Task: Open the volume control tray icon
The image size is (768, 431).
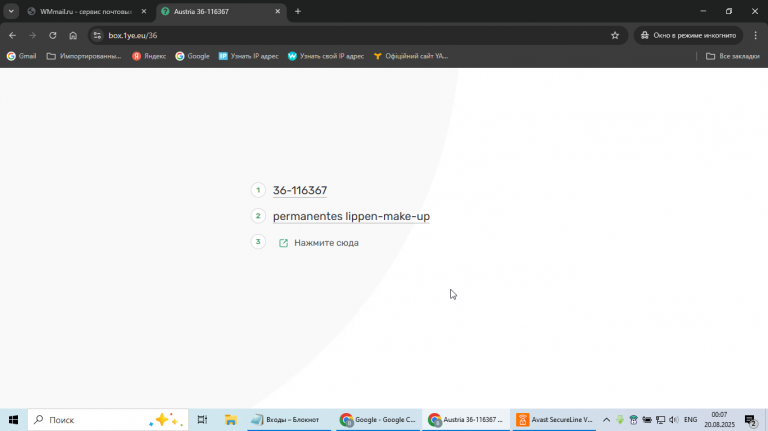Action: coord(674,420)
